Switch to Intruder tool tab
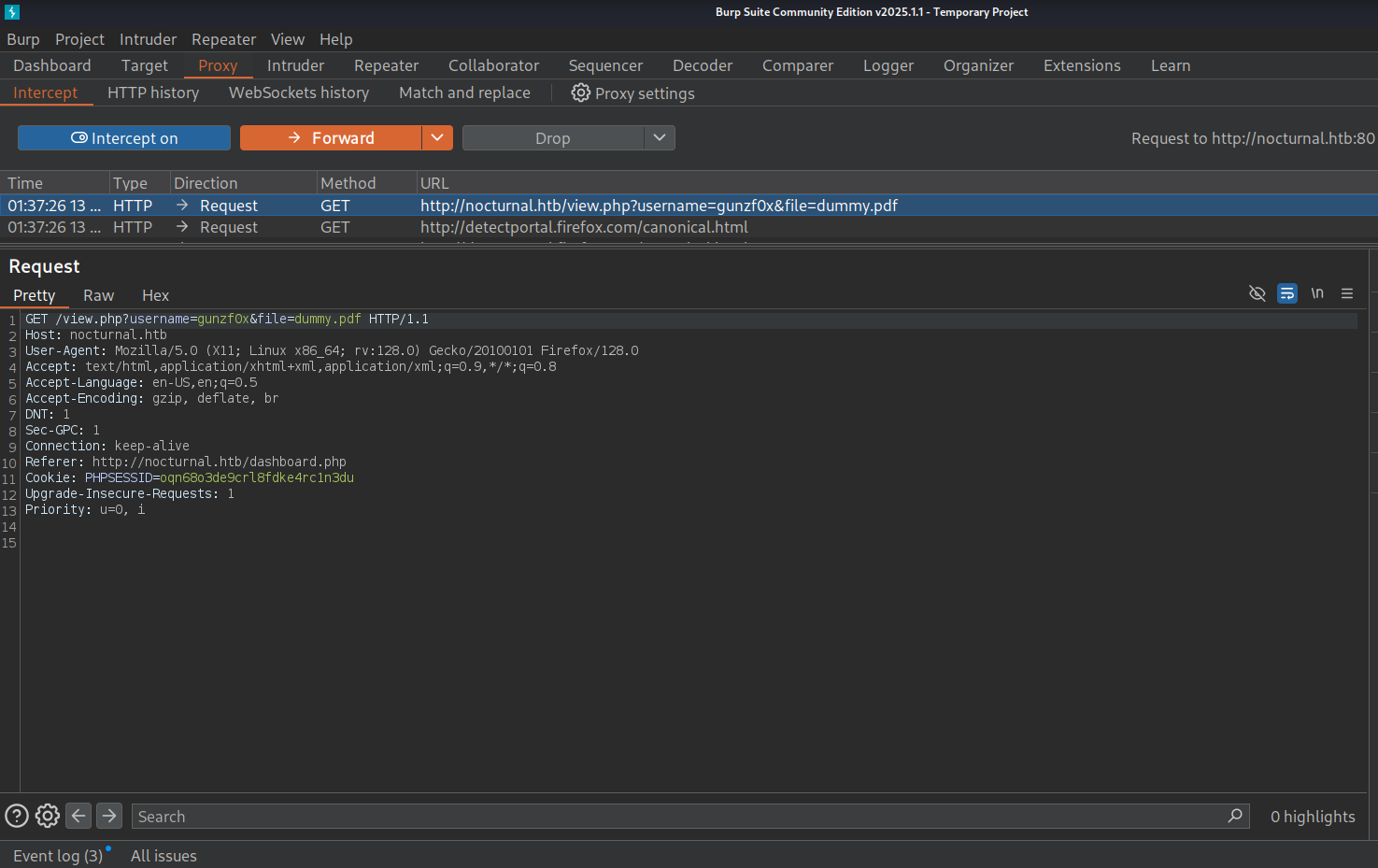 [x=296, y=65]
